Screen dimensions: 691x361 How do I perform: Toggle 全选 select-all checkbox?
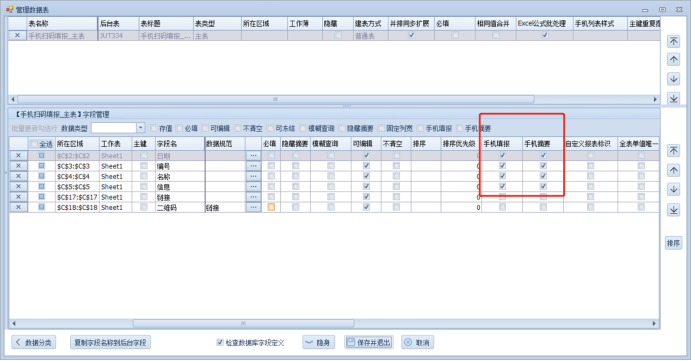pos(34,144)
